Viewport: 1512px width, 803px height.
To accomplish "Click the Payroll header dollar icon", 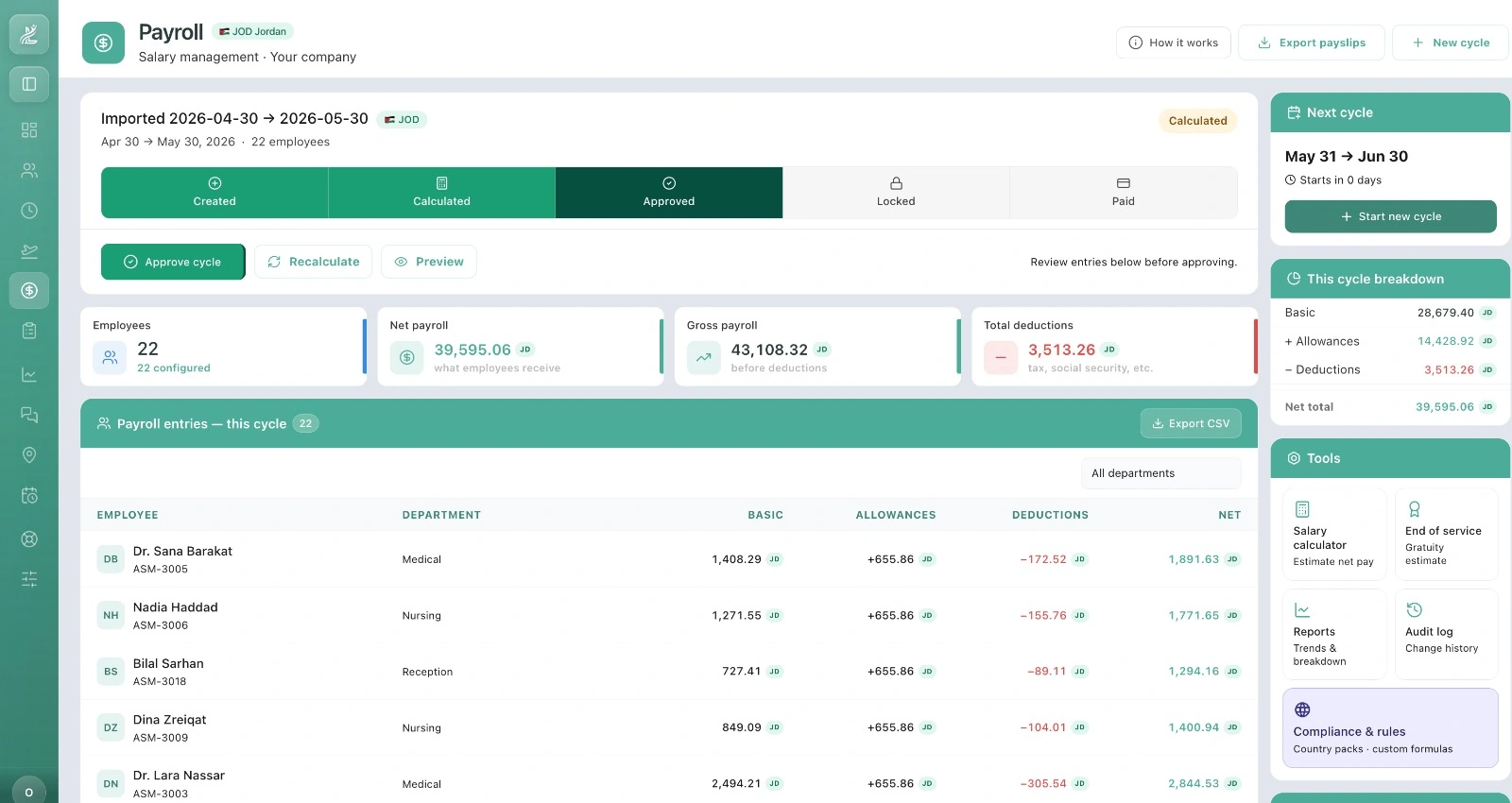I will coord(103,43).
